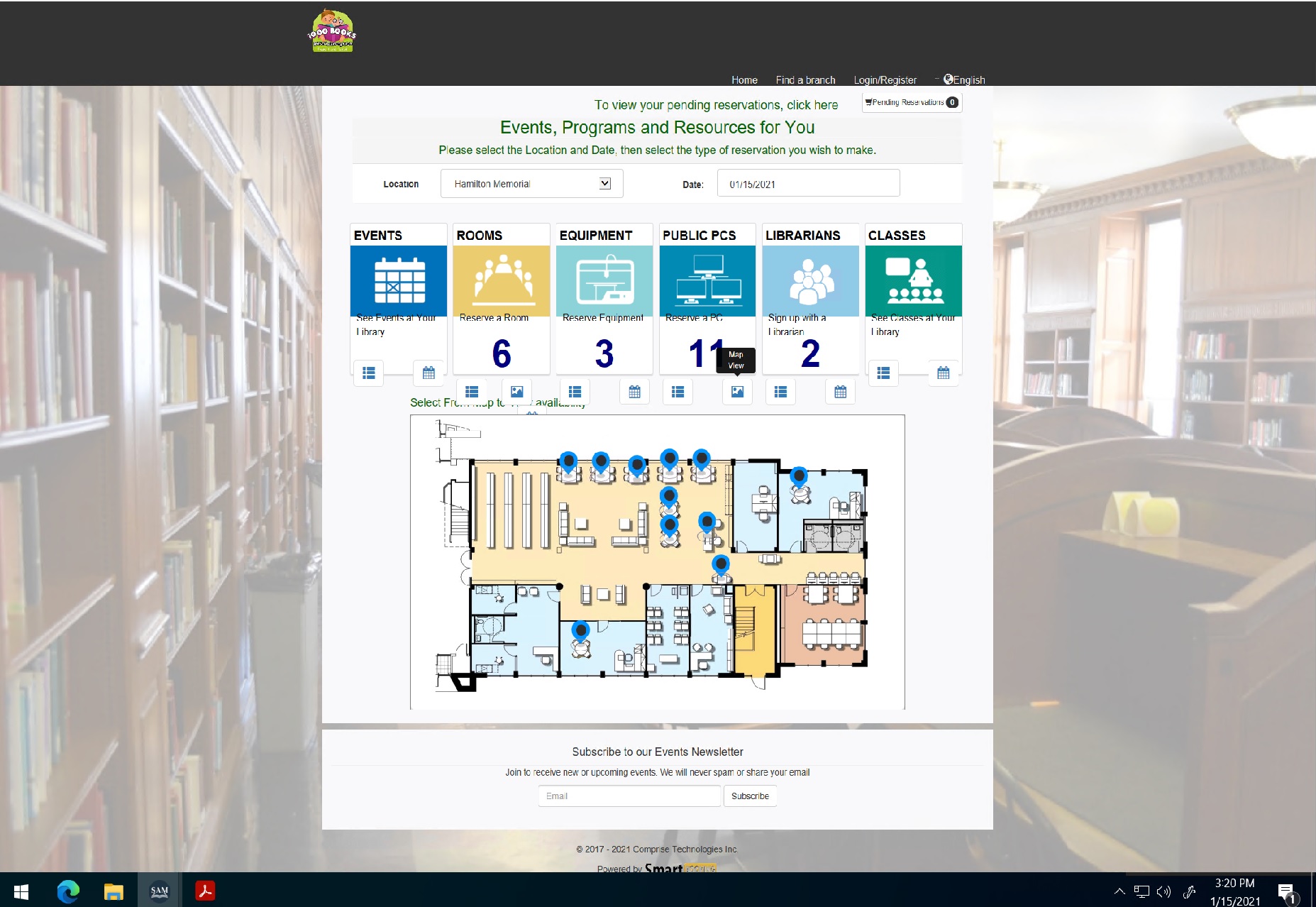Screen dimensions: 1316x907
Task: Open the English language selector
Action: (x=964, y=79)
